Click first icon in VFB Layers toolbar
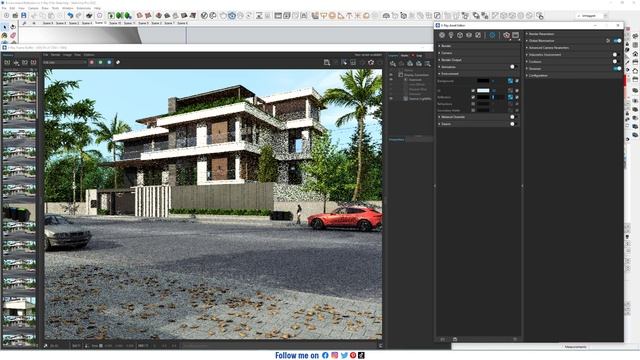Viewport: 640px width, 360px height. (393, 64)
